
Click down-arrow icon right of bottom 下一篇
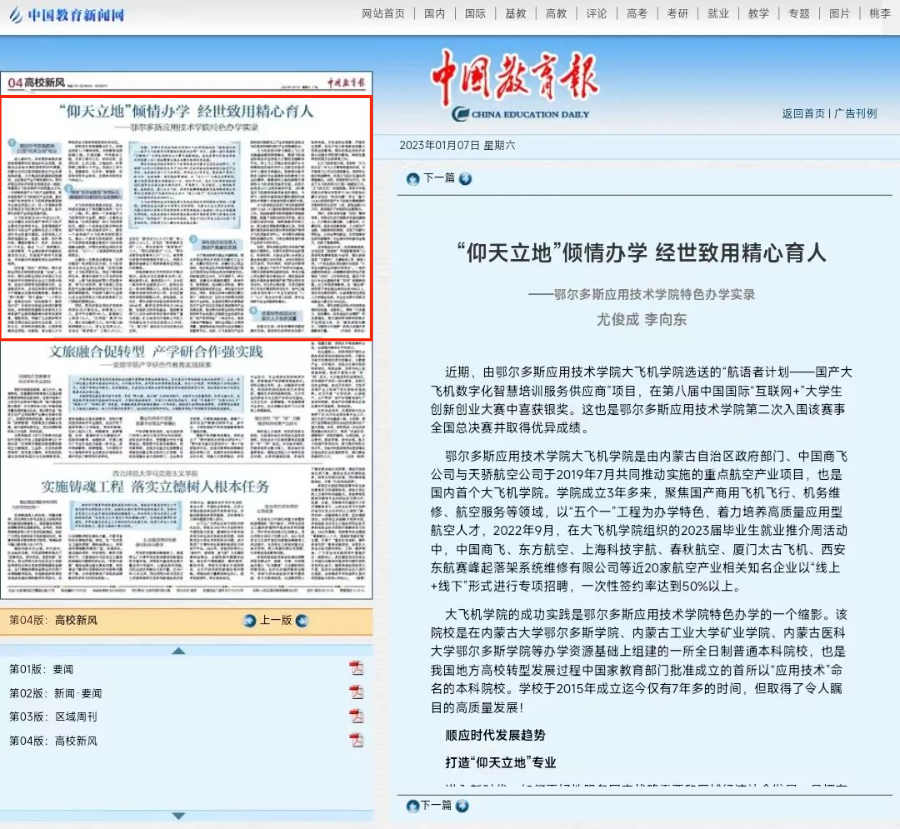[x=465, y=805]
